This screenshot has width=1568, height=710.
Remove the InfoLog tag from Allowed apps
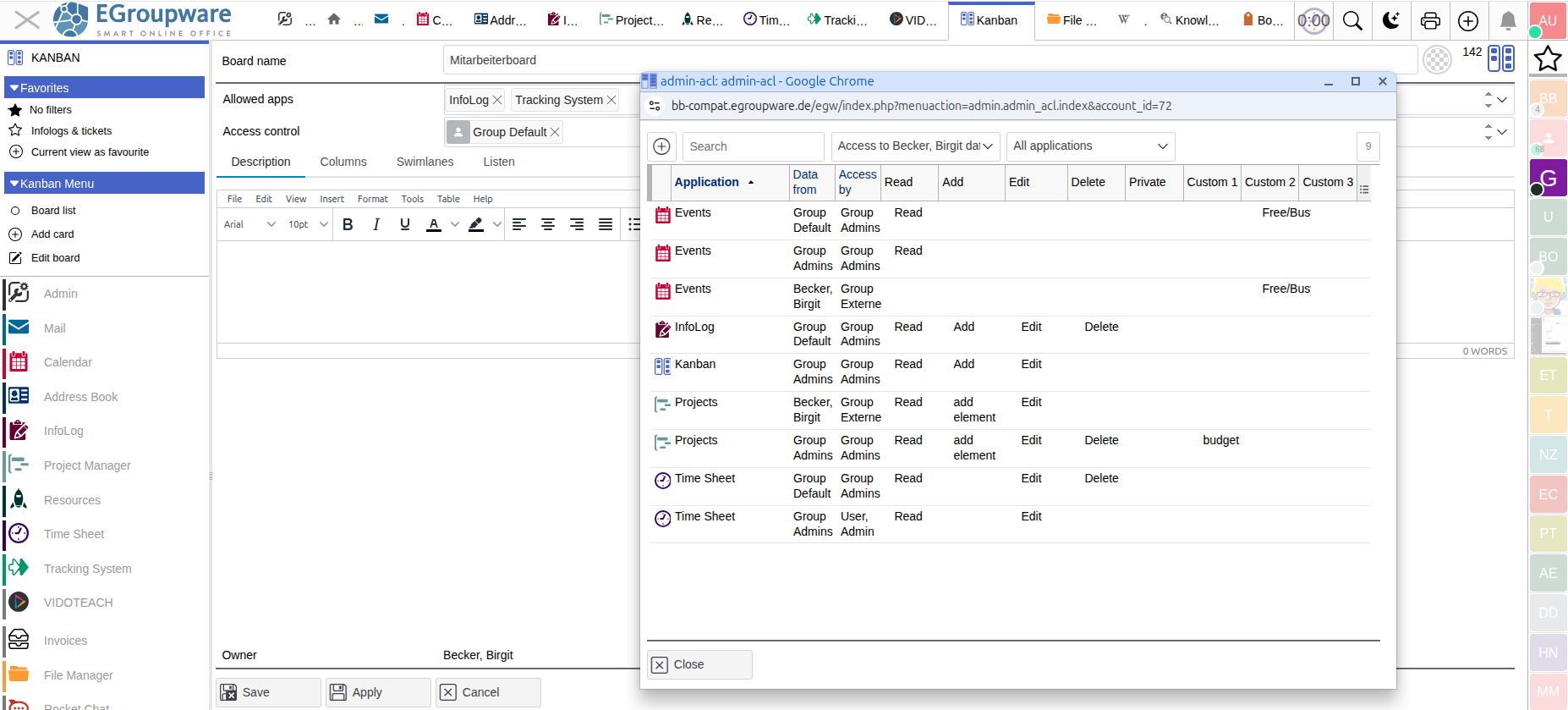tap(497, 100)
